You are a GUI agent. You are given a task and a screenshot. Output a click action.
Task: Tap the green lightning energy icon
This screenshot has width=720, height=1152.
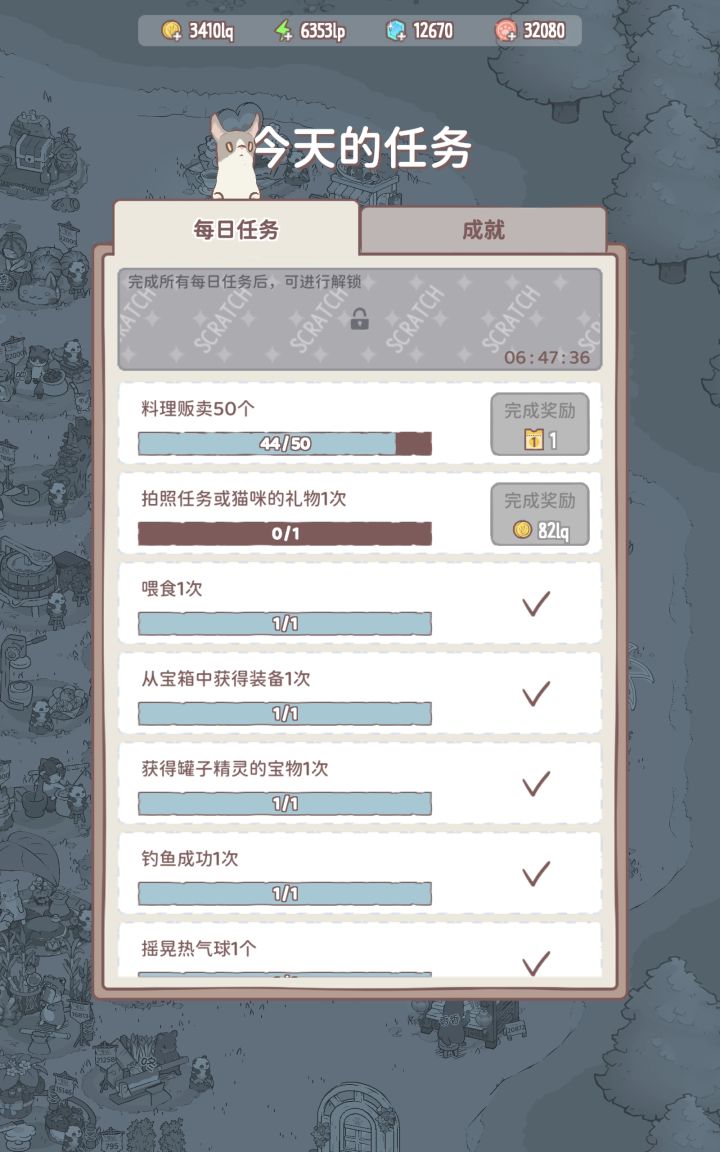(x=285, y=31)
